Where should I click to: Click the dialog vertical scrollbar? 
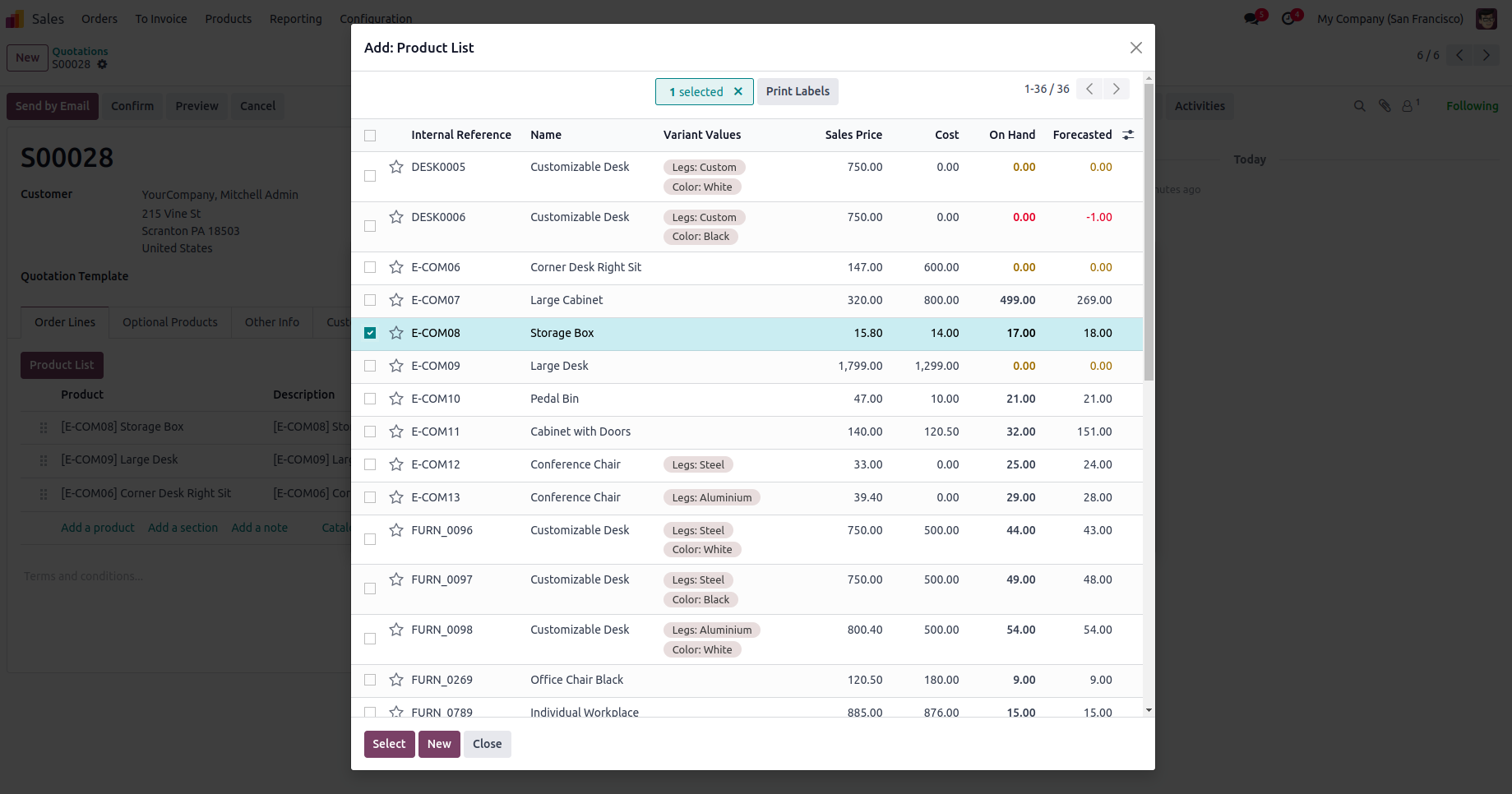pyautogui.click(x=1149, y=232)
